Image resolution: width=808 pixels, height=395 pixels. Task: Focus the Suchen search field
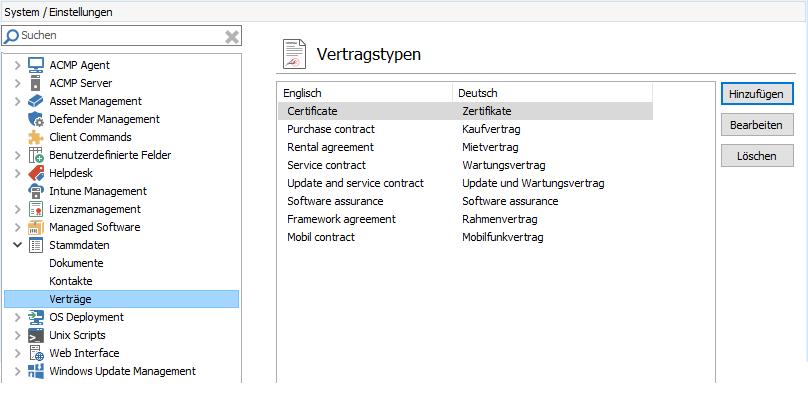(x=121, y=36)
